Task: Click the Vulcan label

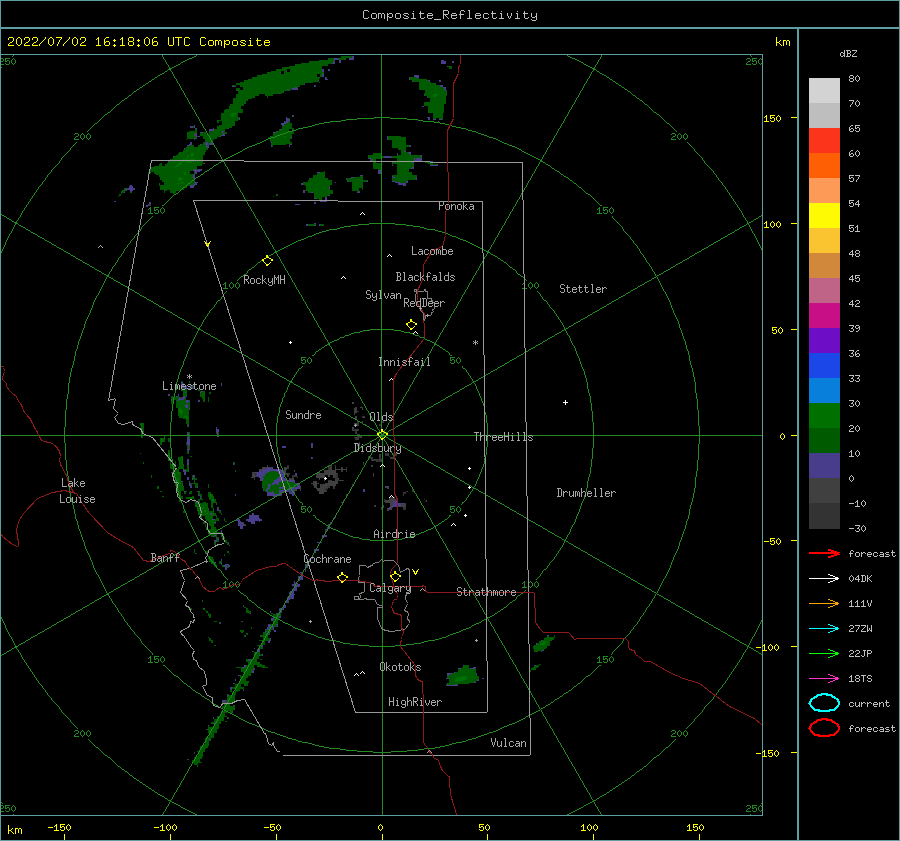Action: 508,743
